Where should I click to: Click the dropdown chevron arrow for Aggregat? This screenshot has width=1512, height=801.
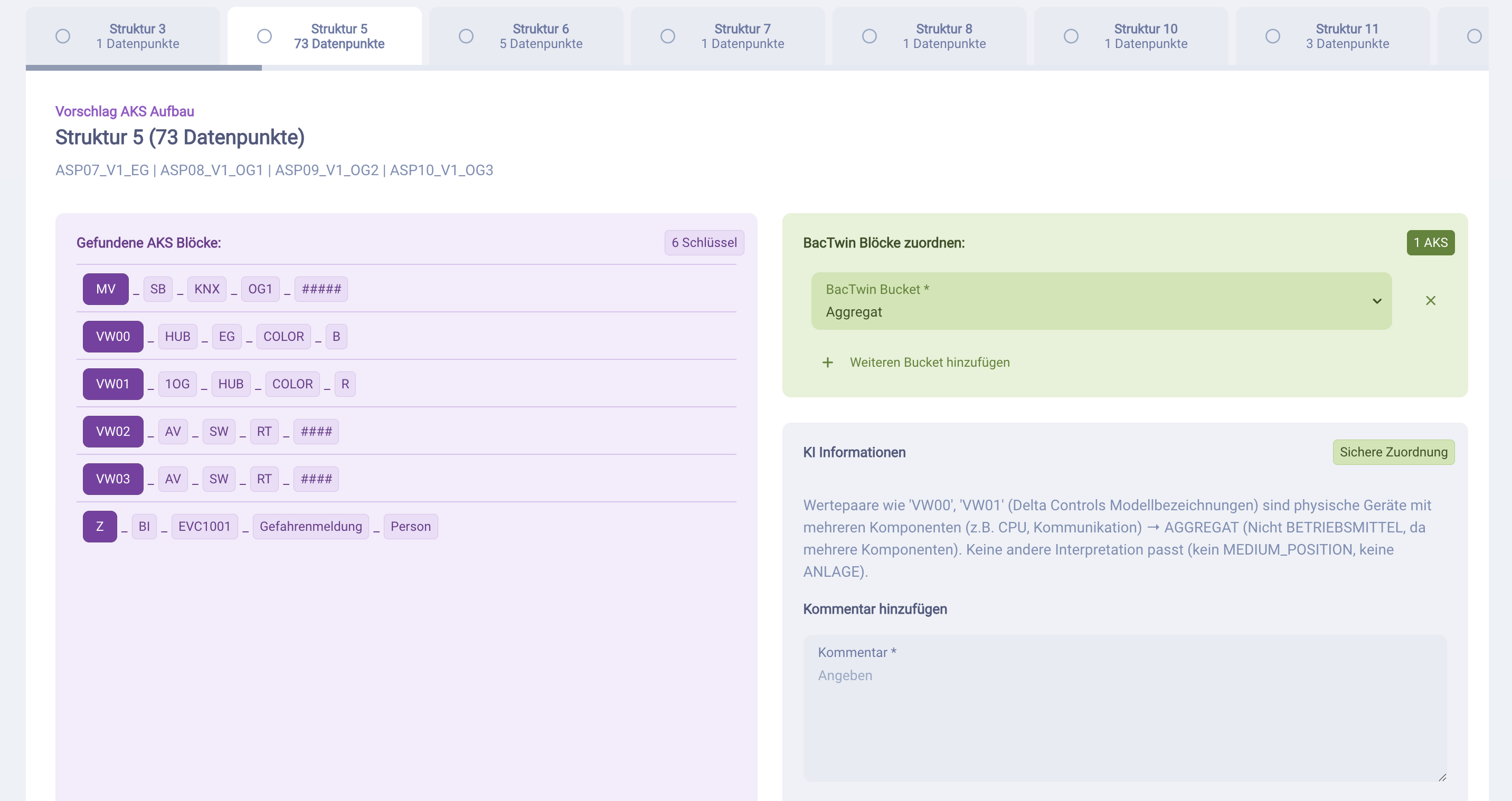(1376, 301)
